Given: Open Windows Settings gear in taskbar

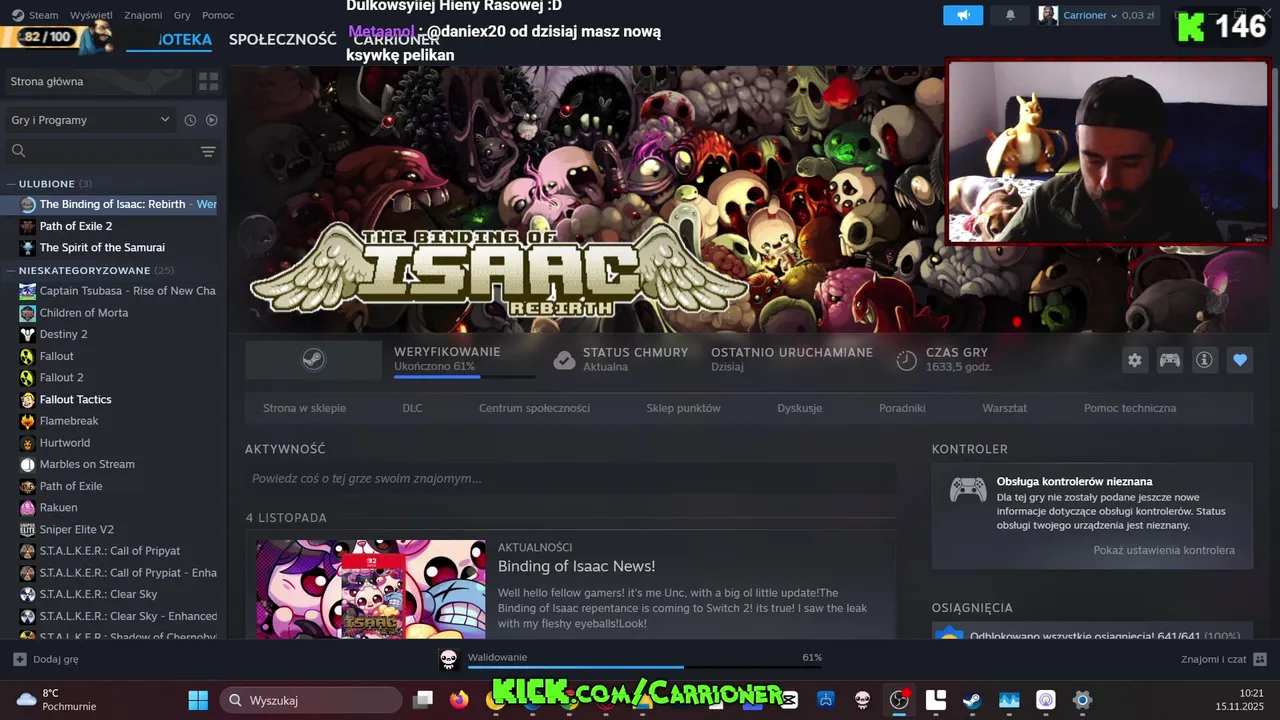Looking at the screenshot, I should tap(1082, 700).
